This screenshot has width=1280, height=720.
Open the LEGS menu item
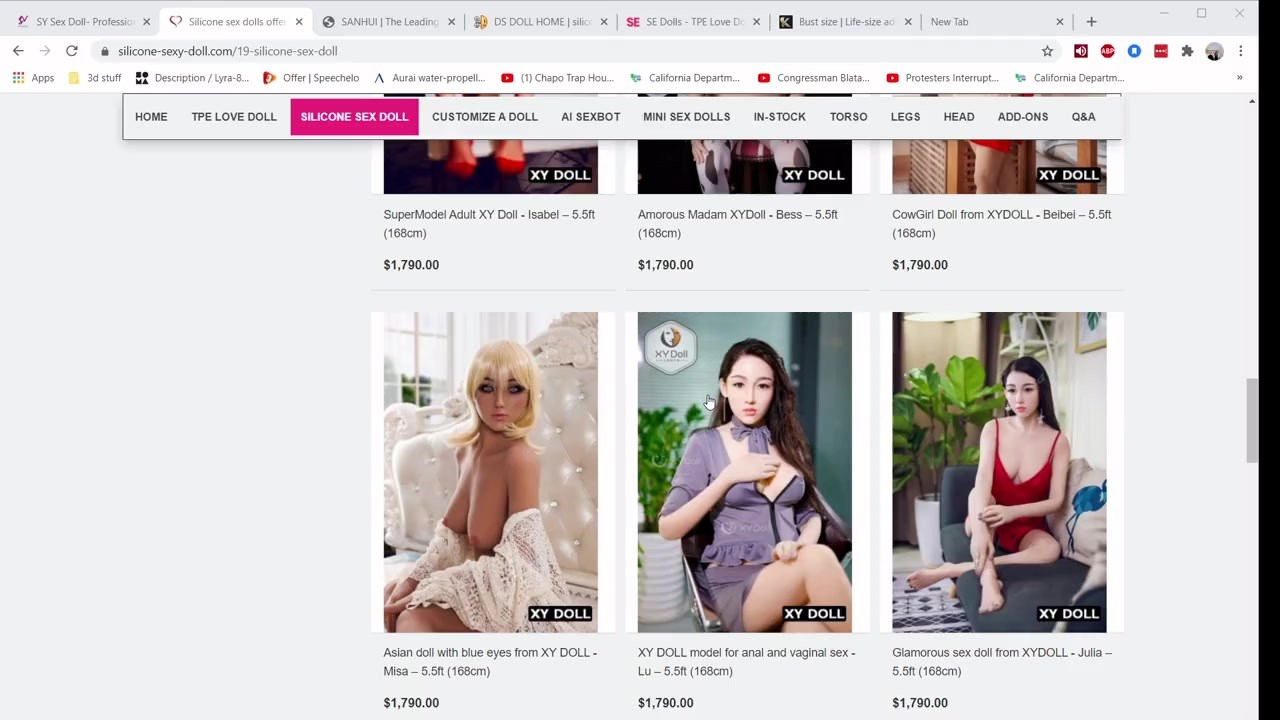[x=905, y=117]
